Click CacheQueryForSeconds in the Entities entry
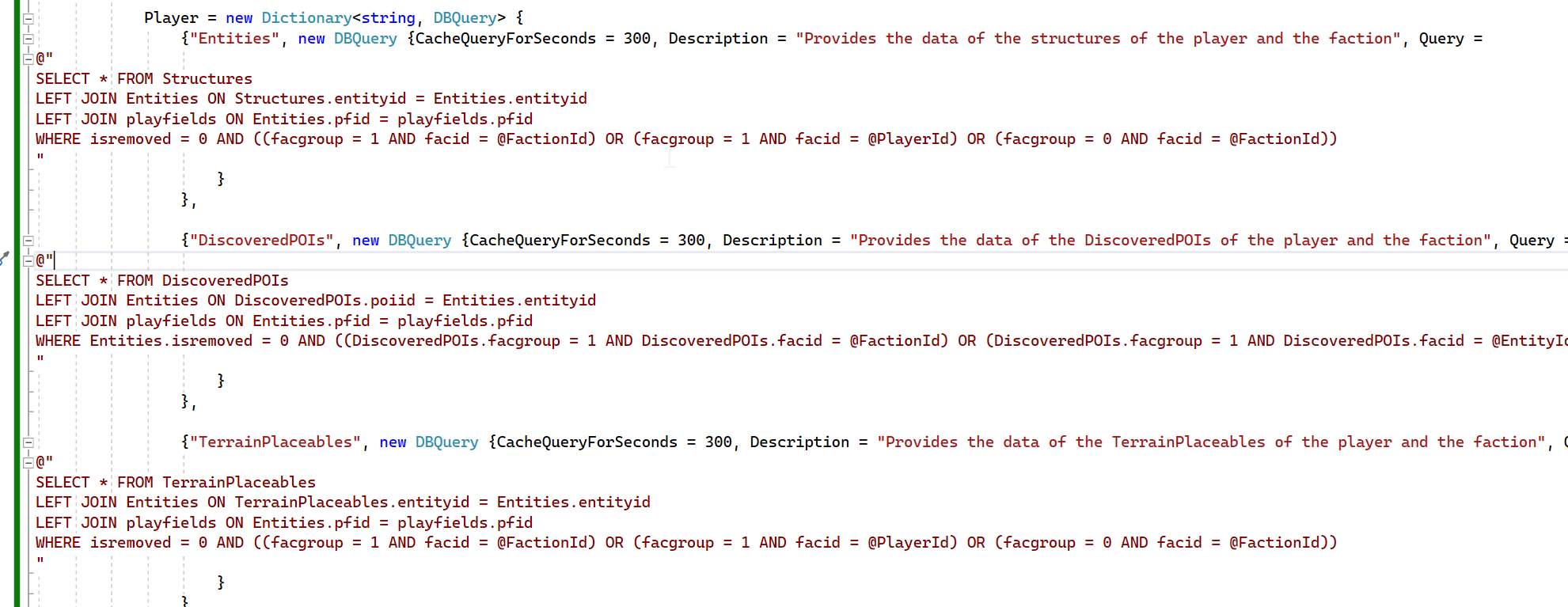Viewport: 1568px width, 607px height. pyautogui.click(x=506, y=38)
